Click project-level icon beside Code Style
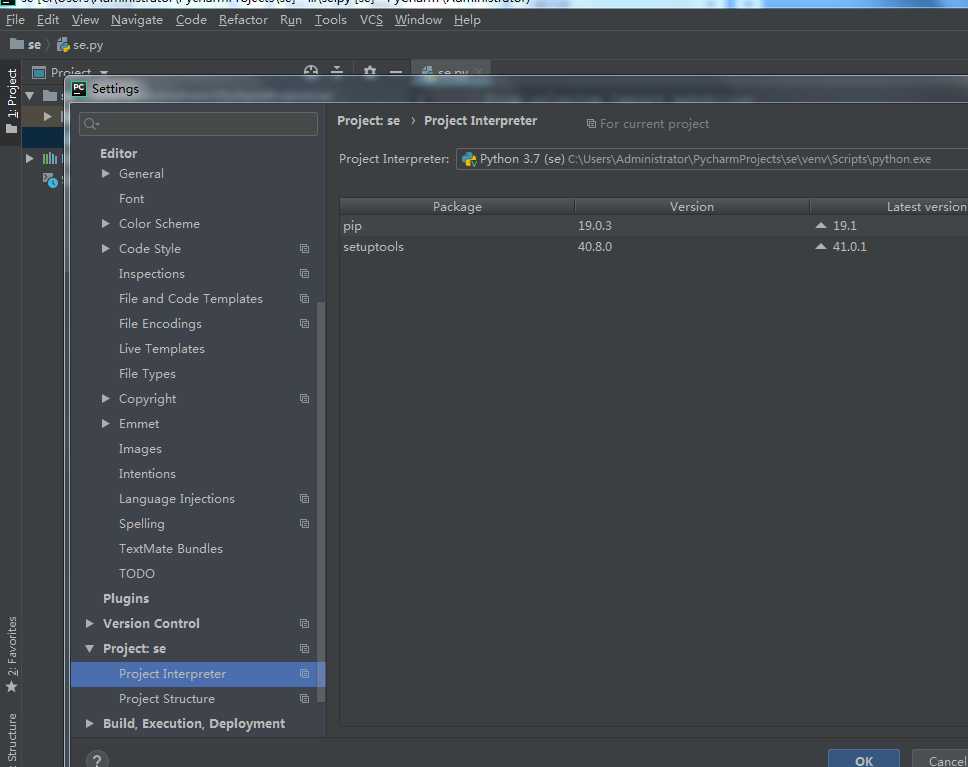Image resolution: width=968 pixels, height=767 pixels. click(304, 248)
